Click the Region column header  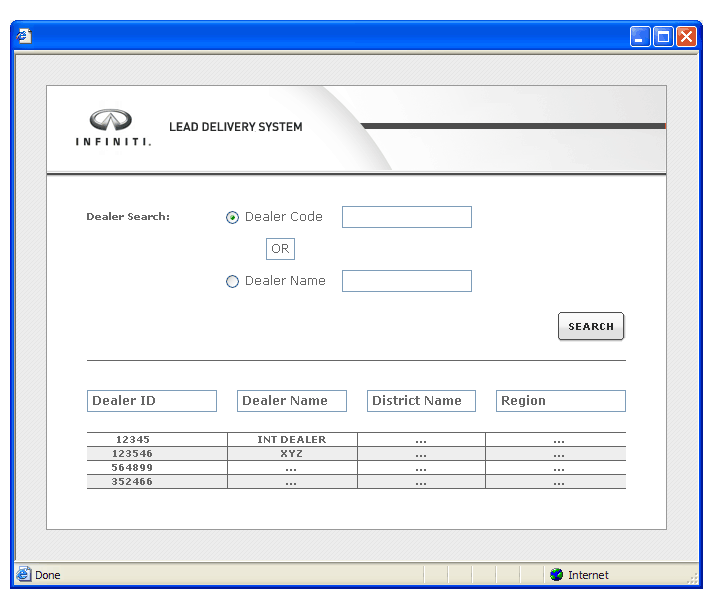tap(561, 401)
